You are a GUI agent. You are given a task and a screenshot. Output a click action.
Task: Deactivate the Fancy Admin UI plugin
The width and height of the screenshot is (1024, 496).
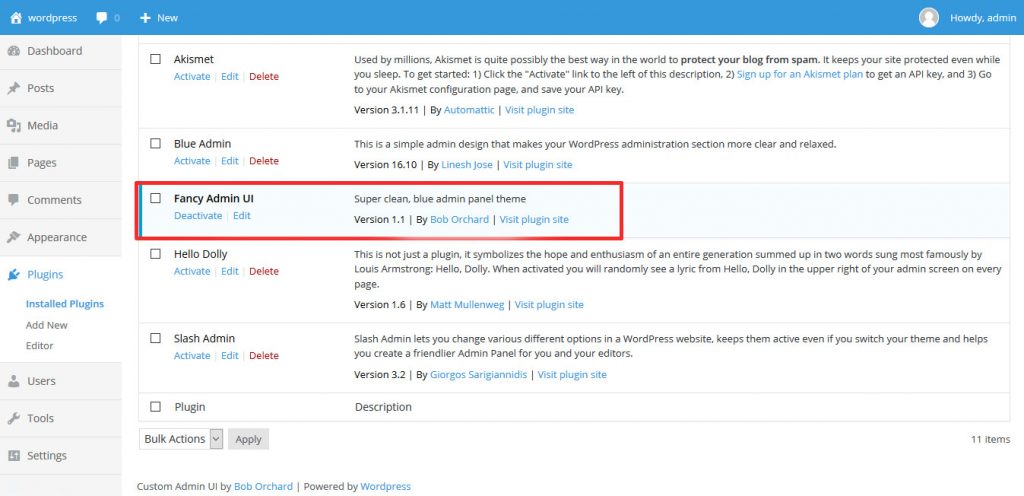point(198,216)
